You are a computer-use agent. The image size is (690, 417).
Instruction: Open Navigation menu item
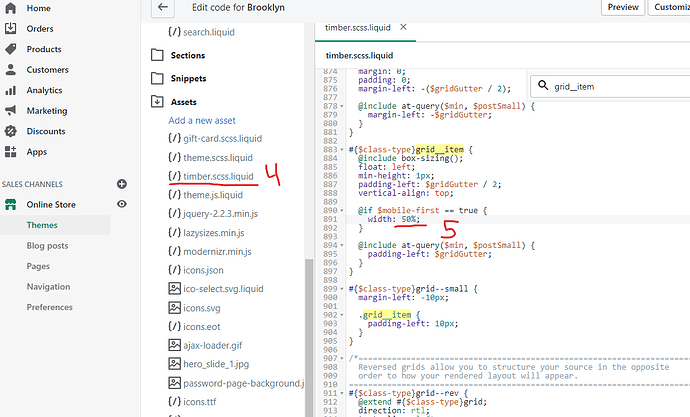point(48,287)
